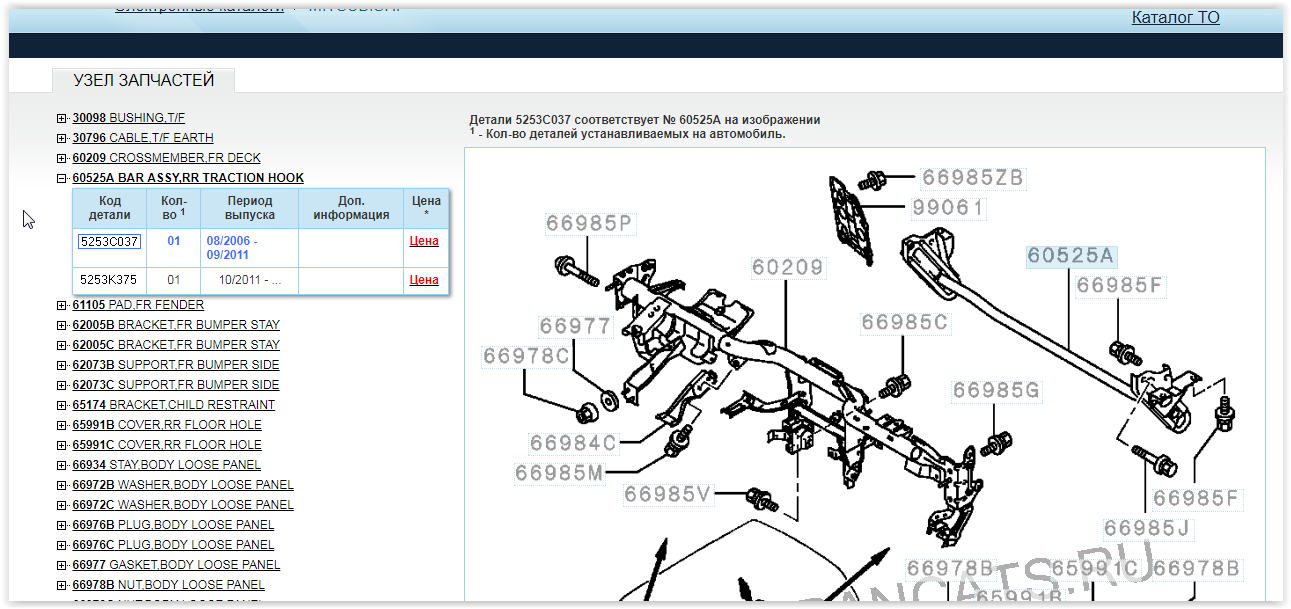Image resolution: width=1291 pixels, height=609 pixels.
Task: Open the Каталог ТО link
Action: [1175, 17]
